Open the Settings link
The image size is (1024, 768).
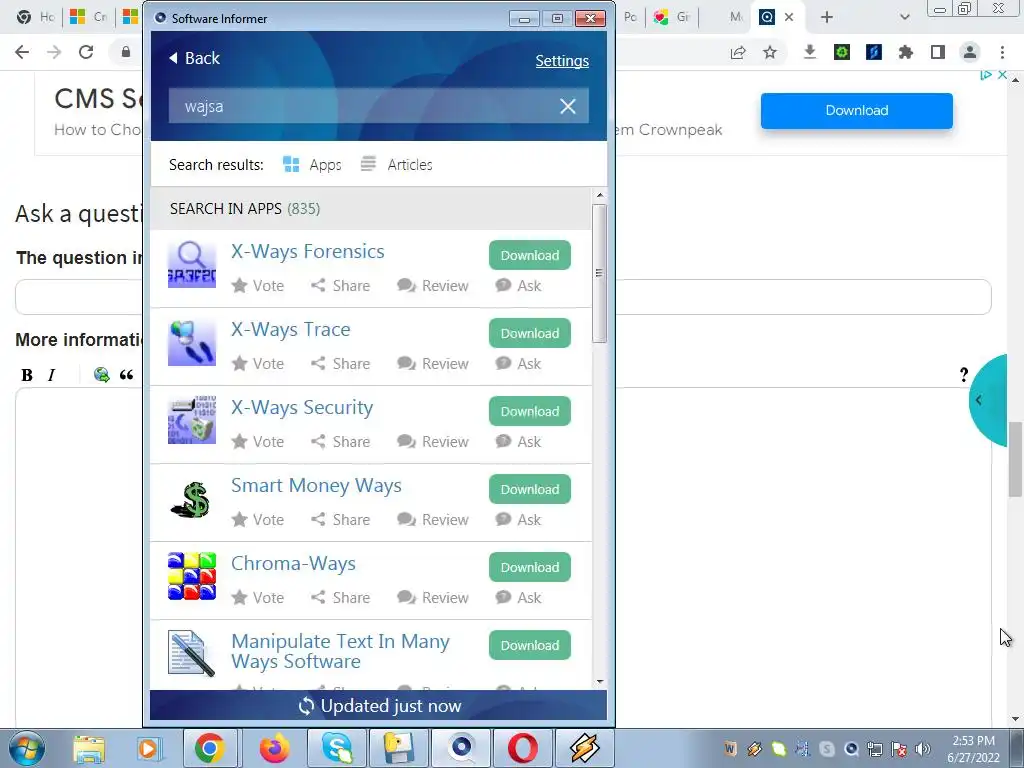coord(562,61)
